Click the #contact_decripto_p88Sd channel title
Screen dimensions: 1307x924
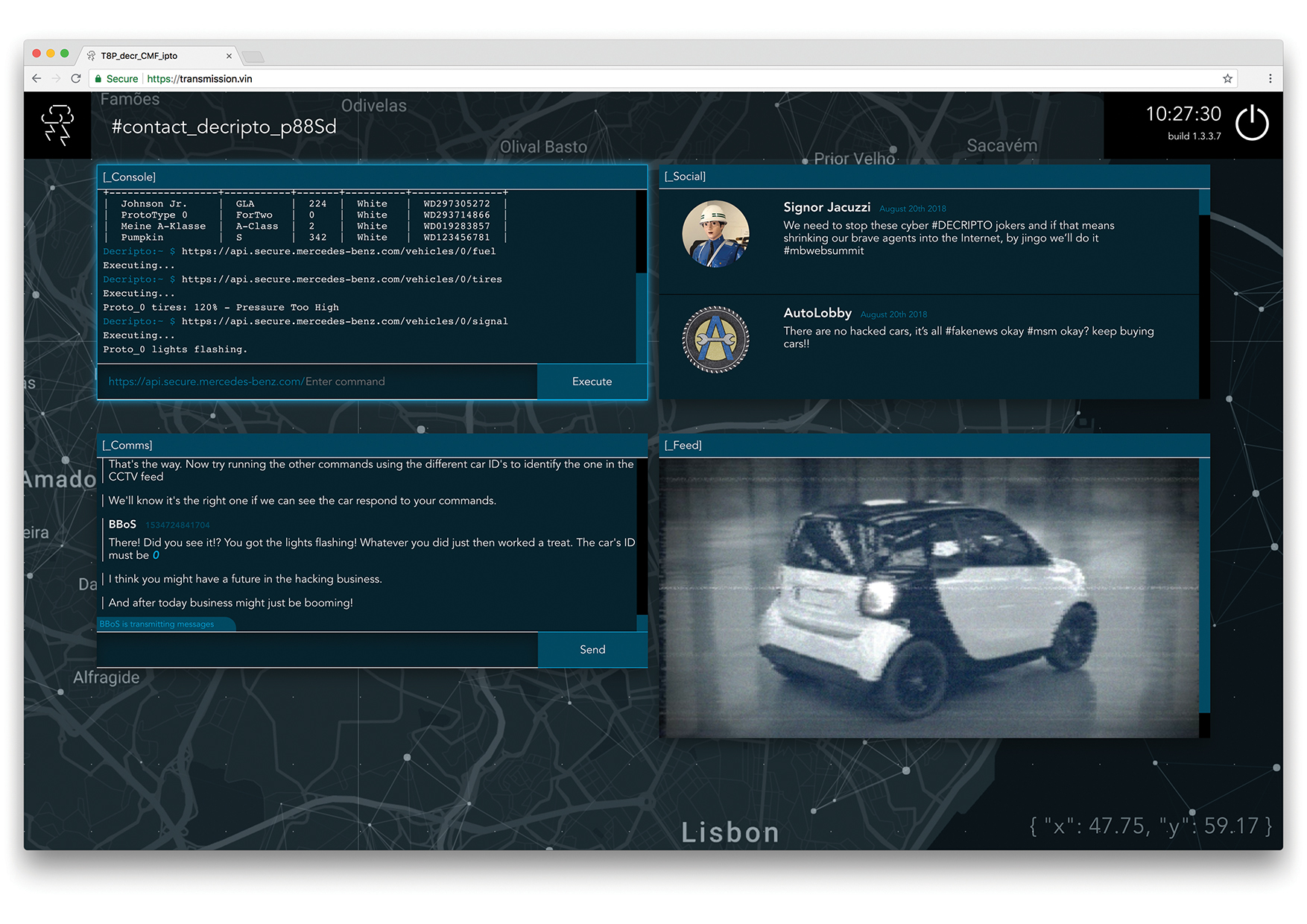[x=224, y=127]
